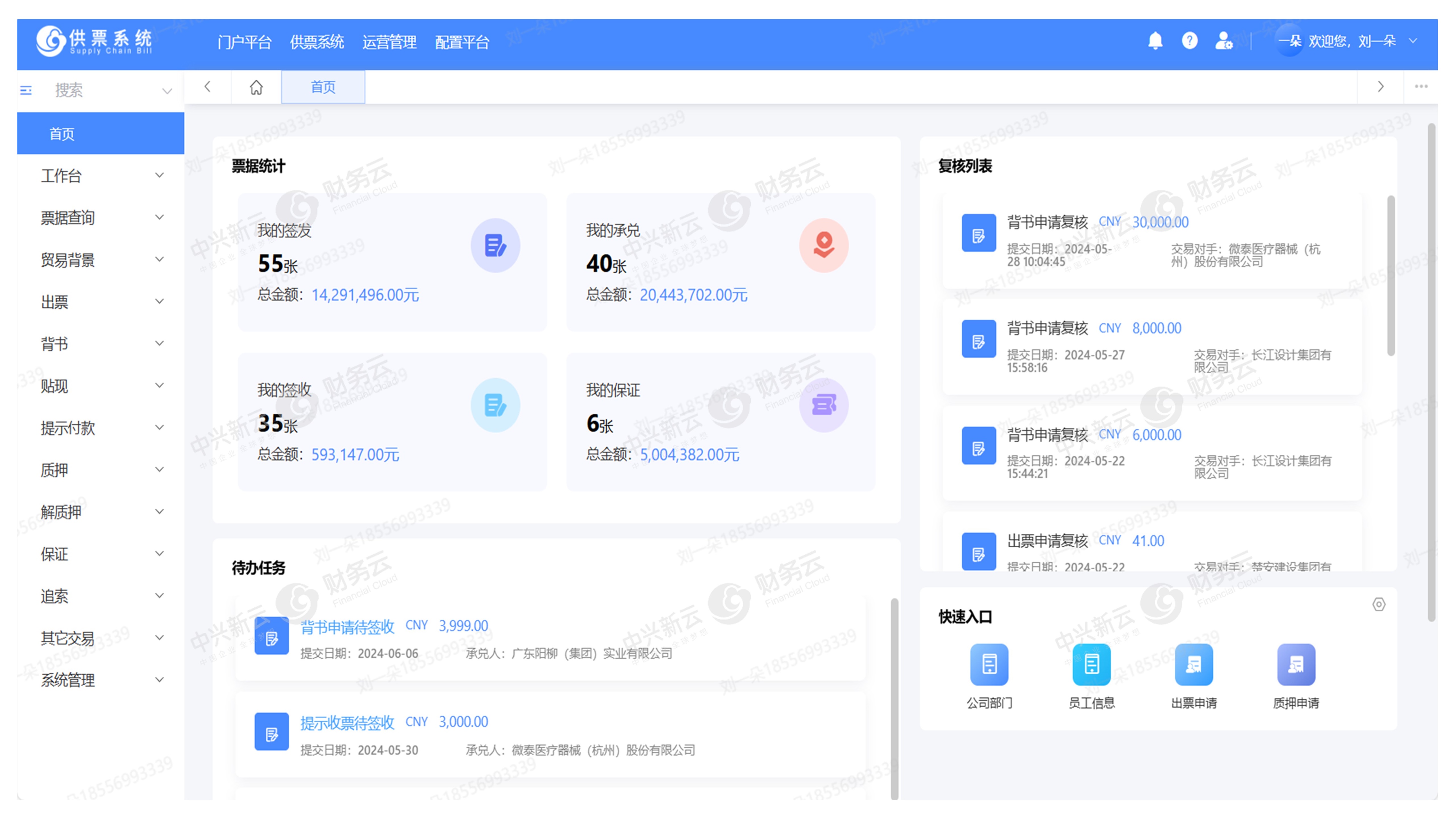Image resolution: width=1456 pixels, height=817 pixels.
Task: Click the 我的承兑 red icon
Action: tap(823, 246)
